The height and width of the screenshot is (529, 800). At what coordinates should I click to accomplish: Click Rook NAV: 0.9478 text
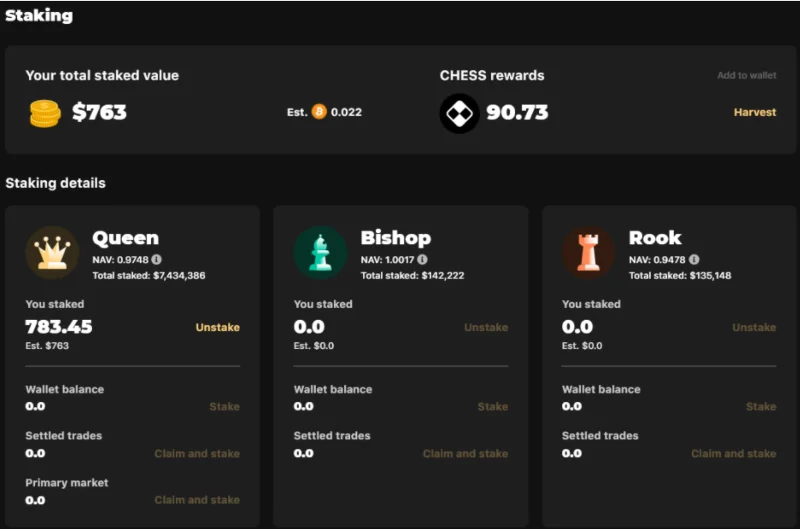657,260
